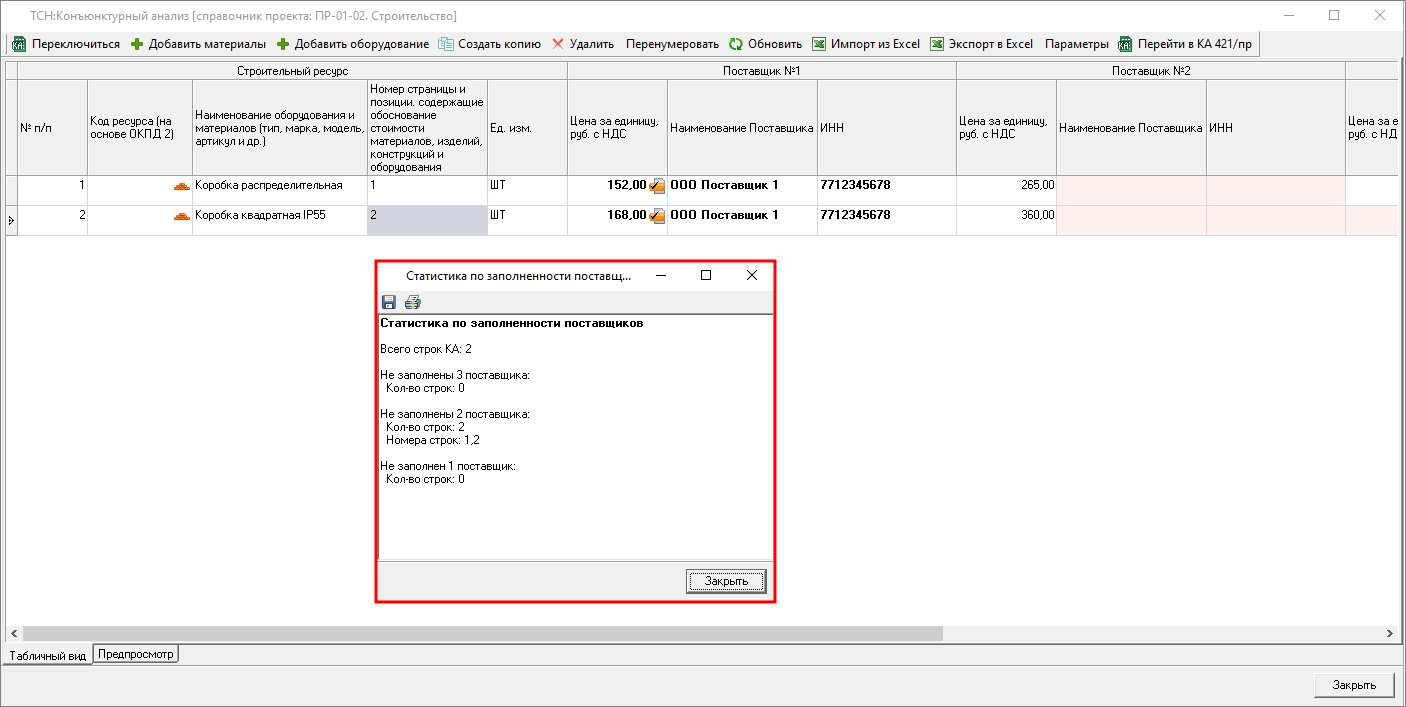1406x707 pixels.
Task: Open Параметры from the toolbar
Action: coord(1076,44)
